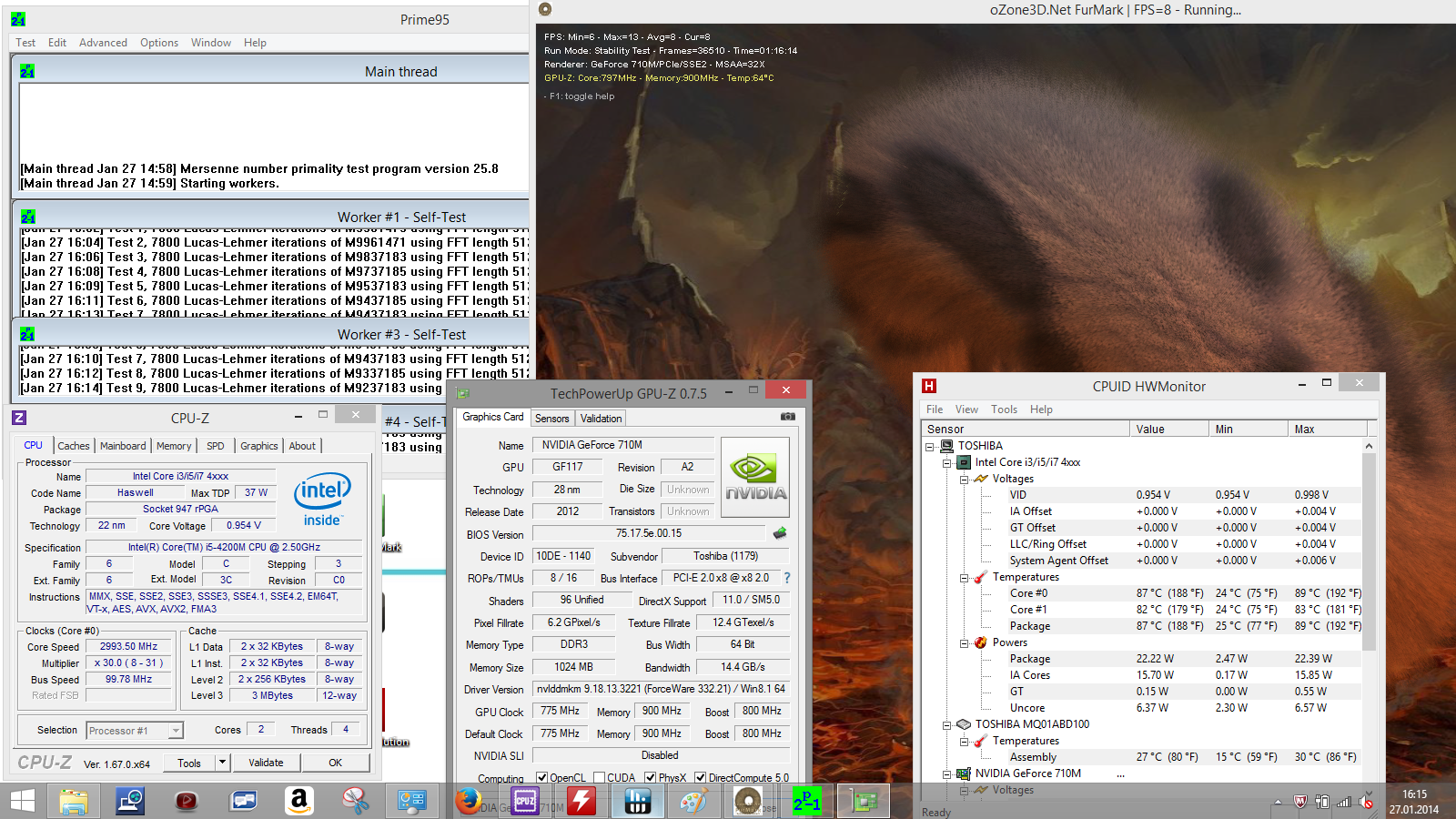The height and width of the screenshot is (819, 1456).
Task: Collapse the Intel CPU Temperatures node in HWMonitor
Action: 964,577
